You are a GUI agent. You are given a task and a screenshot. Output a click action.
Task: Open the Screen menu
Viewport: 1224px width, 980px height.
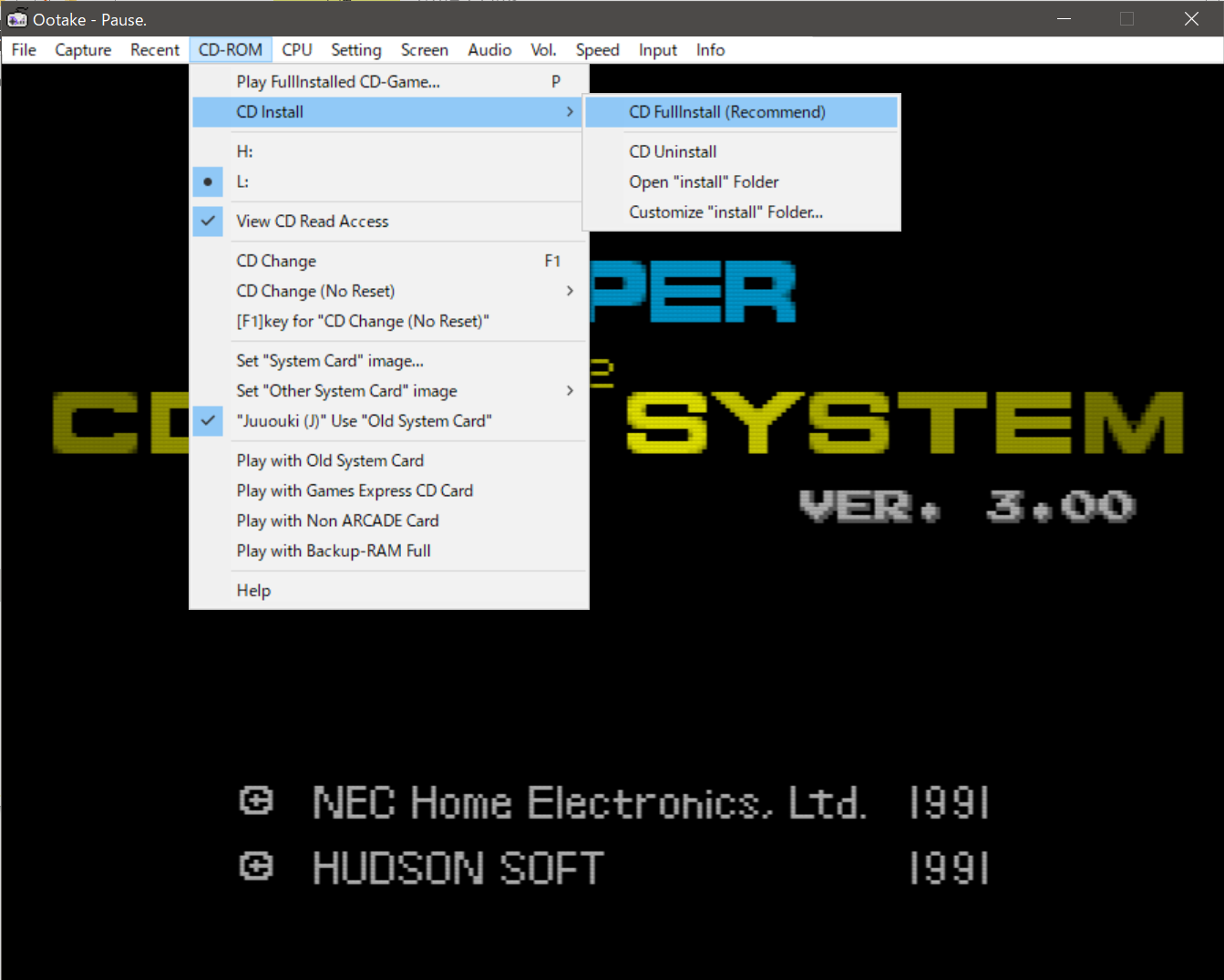pyautogui.click(x=425, y=50)
